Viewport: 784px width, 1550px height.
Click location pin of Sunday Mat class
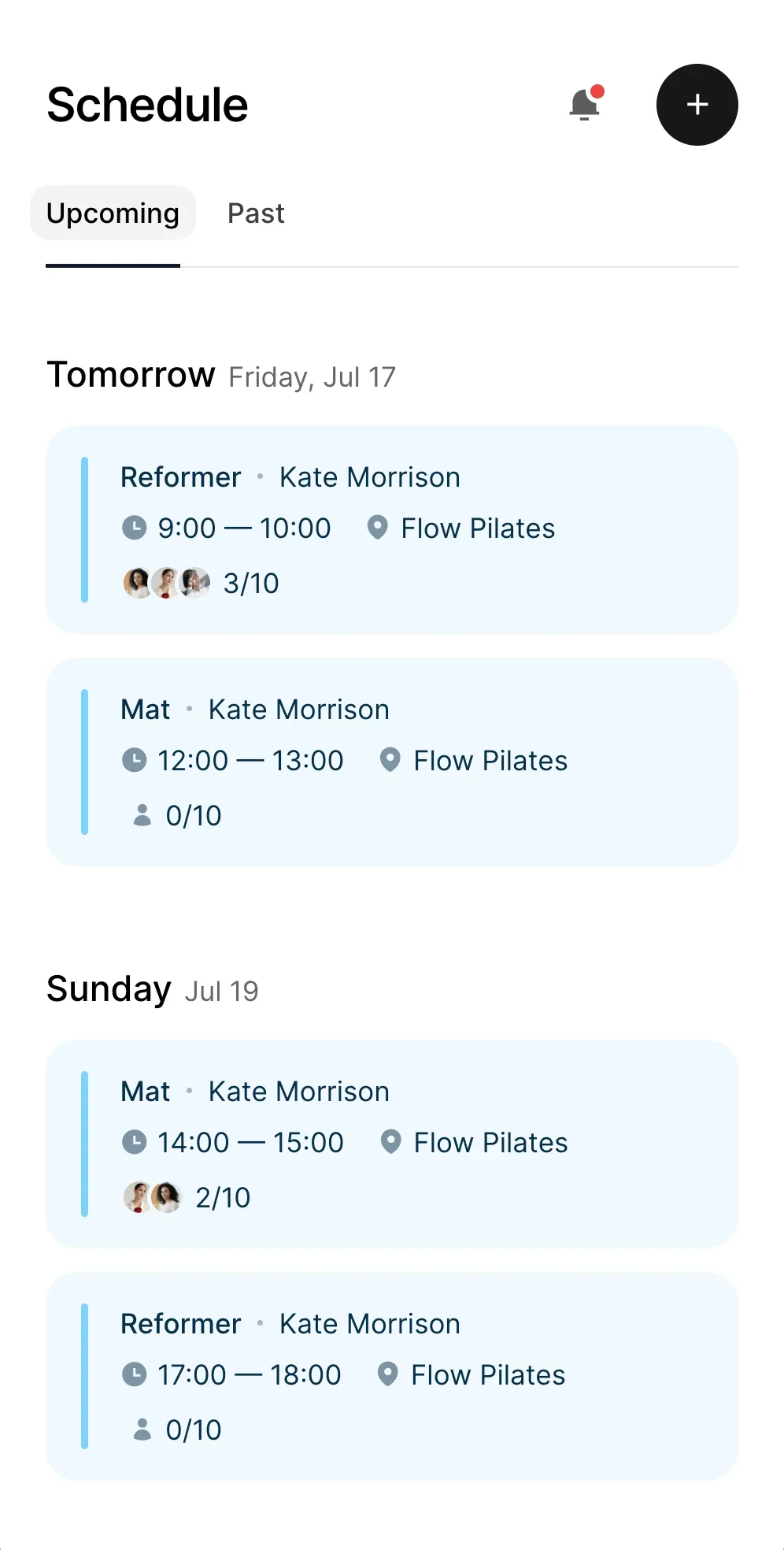click(x=391, y=1142)
